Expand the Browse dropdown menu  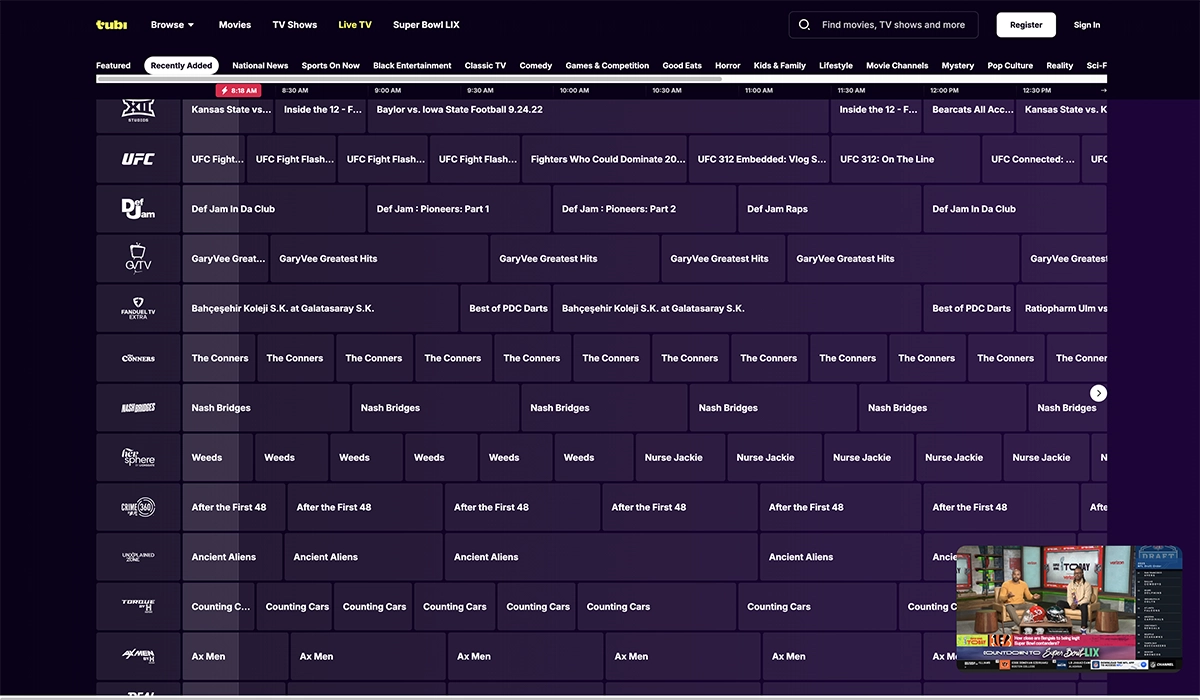172,25
